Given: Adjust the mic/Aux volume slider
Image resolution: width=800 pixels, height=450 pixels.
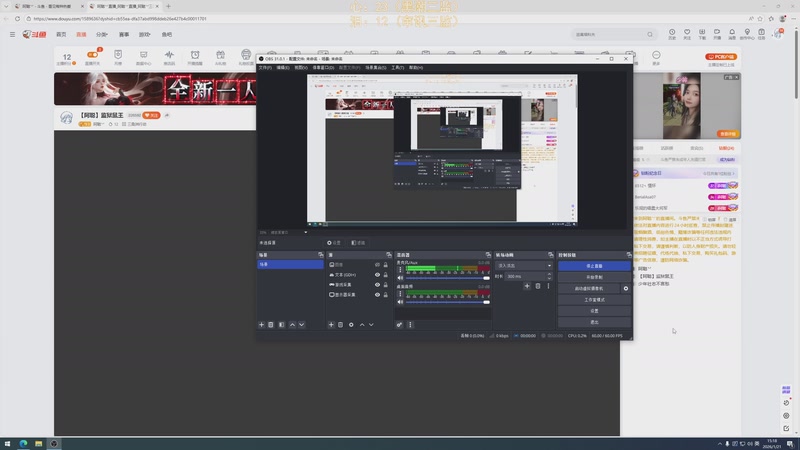Looking at the screenshot, I should (x=447, y=278).
